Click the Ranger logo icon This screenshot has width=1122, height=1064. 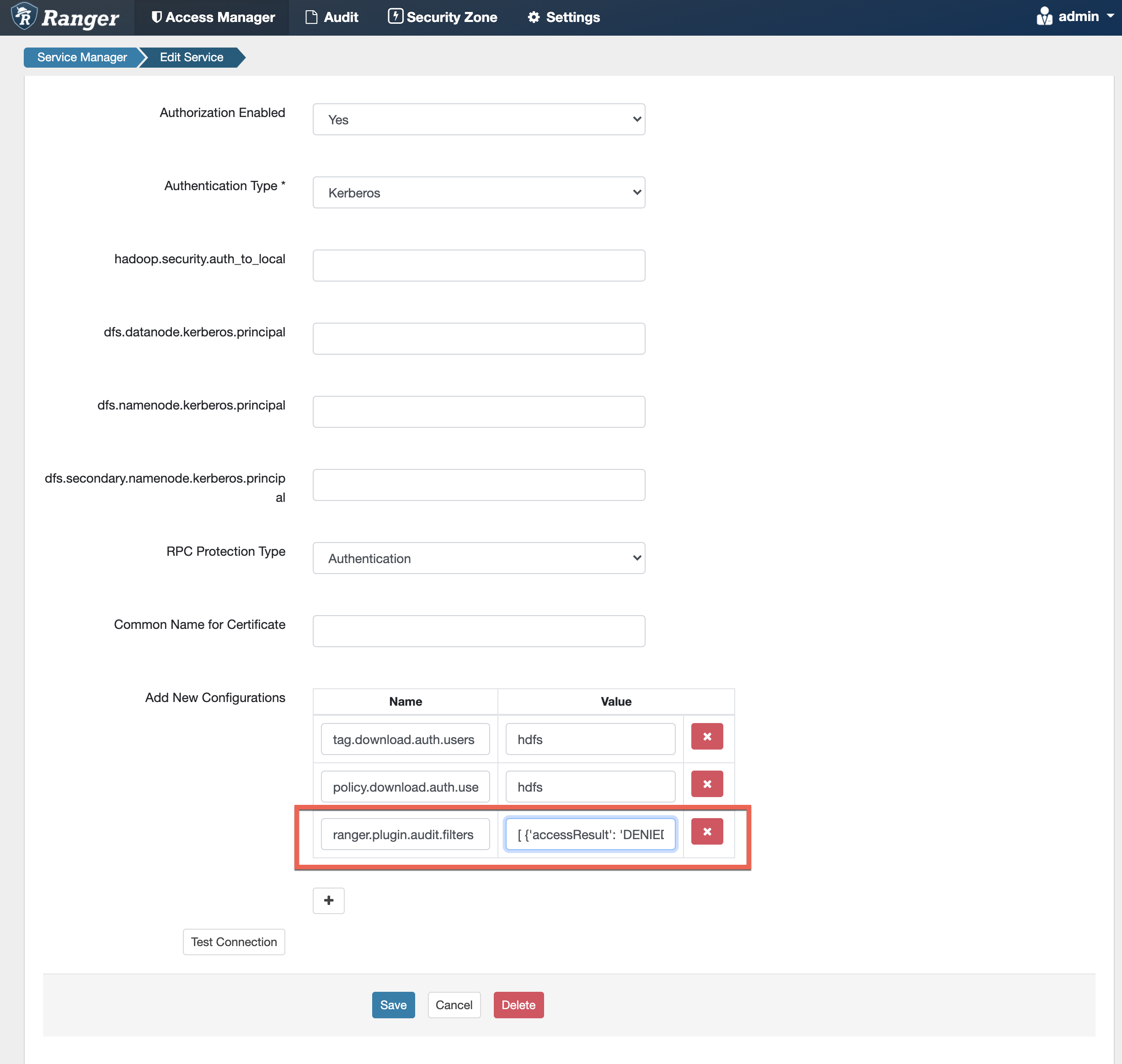point(24,16)
